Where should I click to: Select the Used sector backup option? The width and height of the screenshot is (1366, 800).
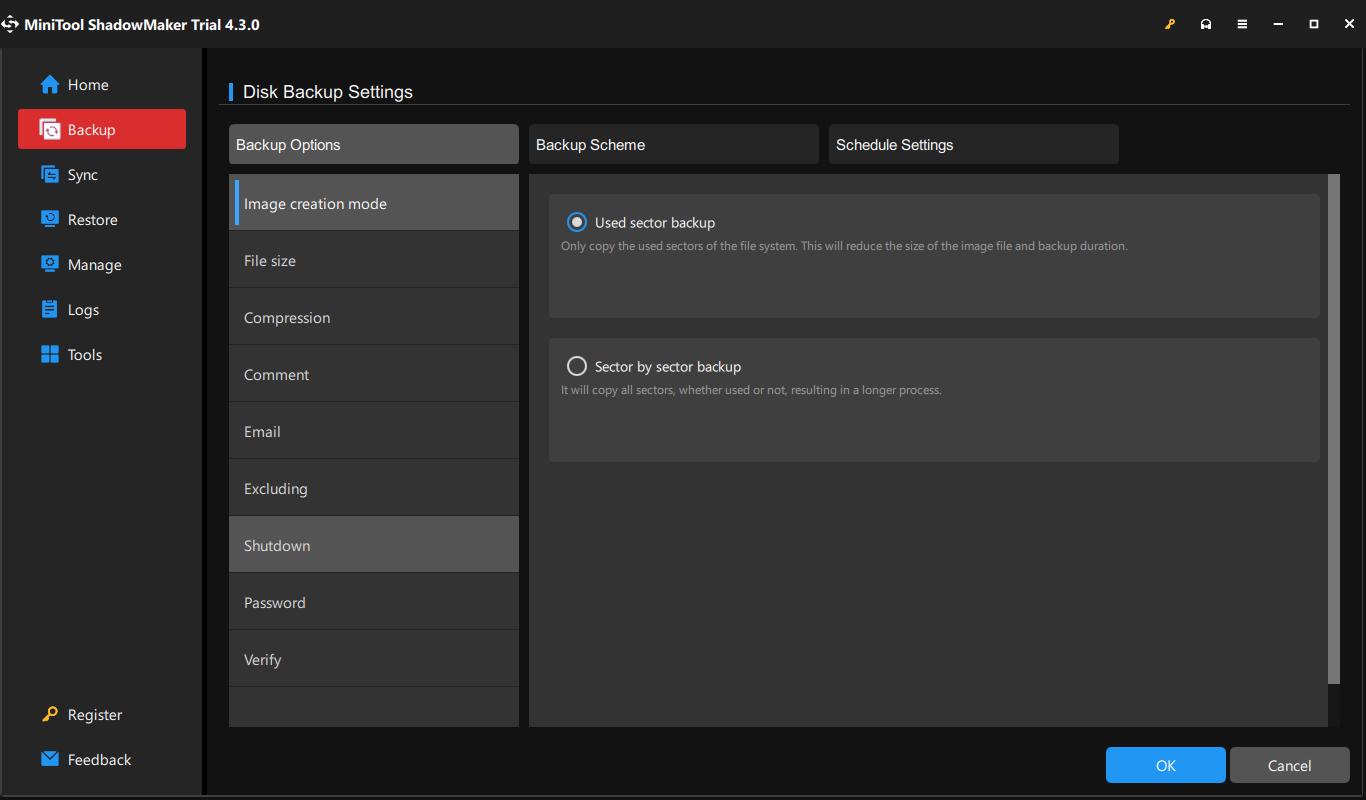577,222
